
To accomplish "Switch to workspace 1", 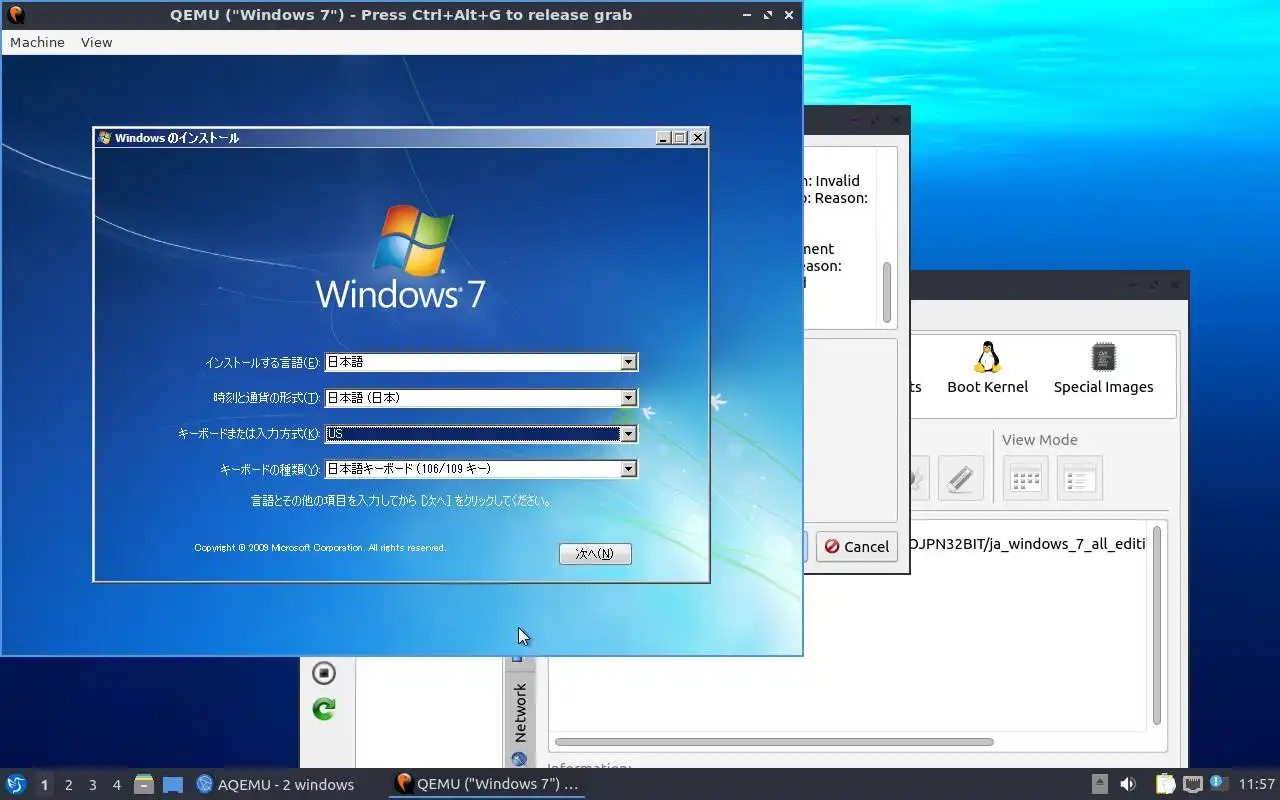I will (44, 785).
